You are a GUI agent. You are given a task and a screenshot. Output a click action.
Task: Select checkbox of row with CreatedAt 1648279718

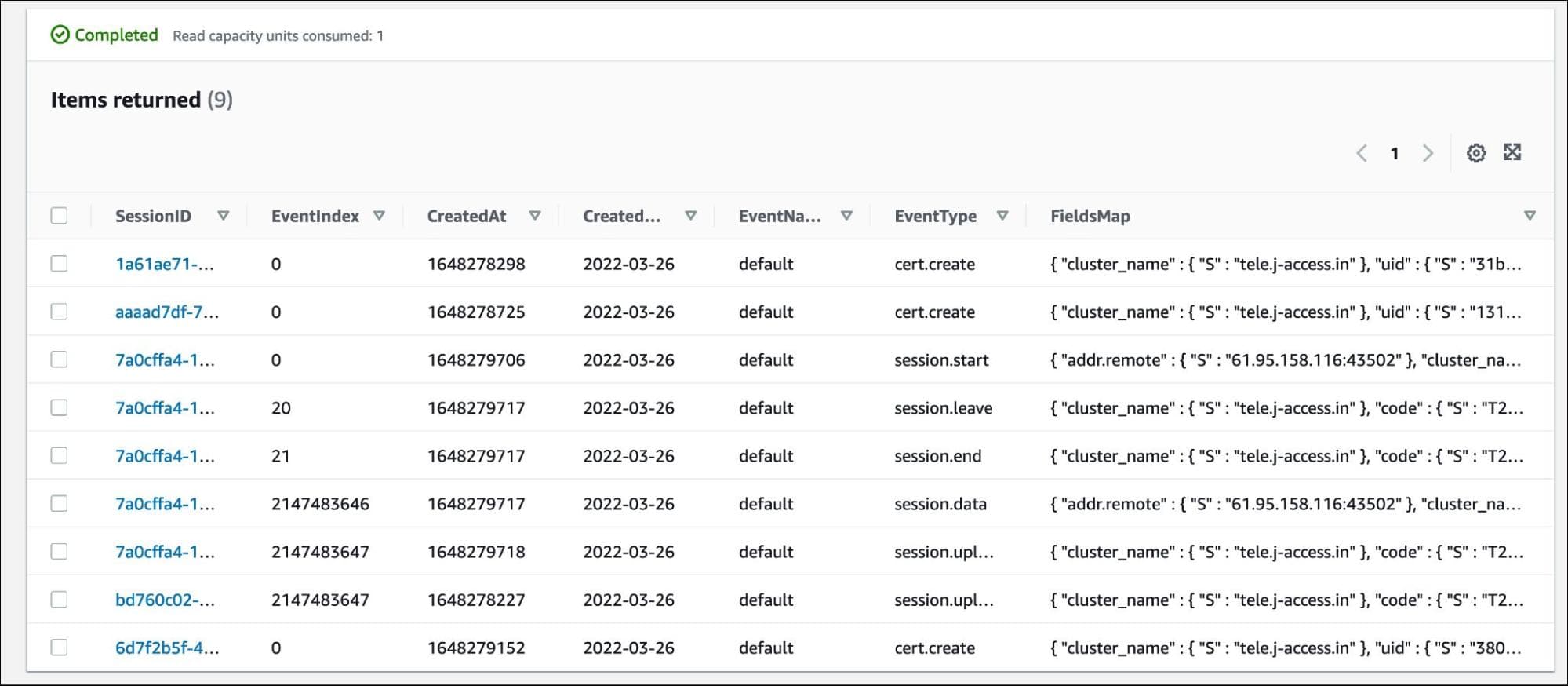click(59, 552)
